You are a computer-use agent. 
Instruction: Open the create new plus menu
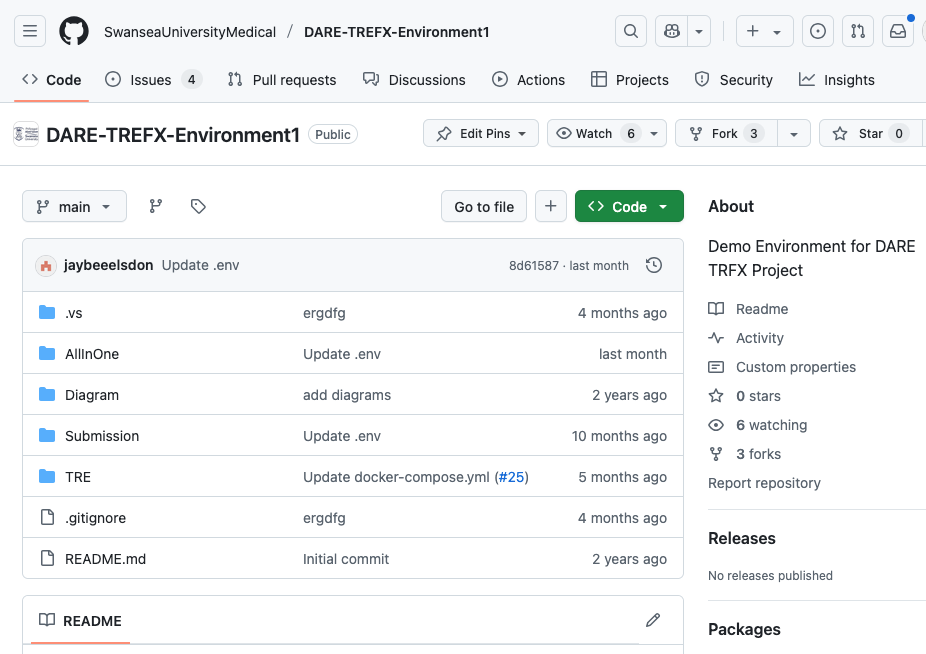(764, 31)
